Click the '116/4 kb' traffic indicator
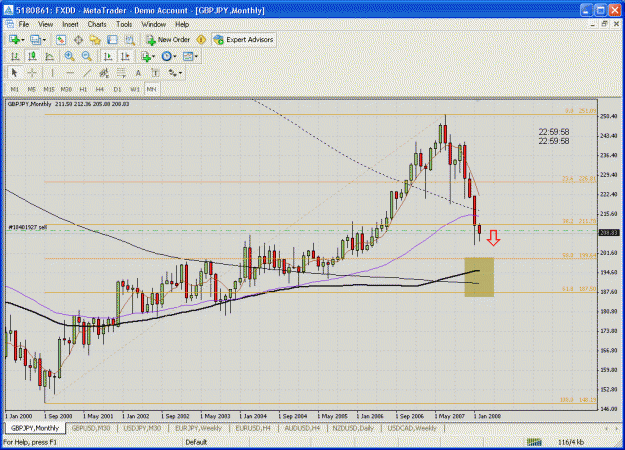This screenshot has height=450, width=625. pyautogui.click(x=571, y=442)
